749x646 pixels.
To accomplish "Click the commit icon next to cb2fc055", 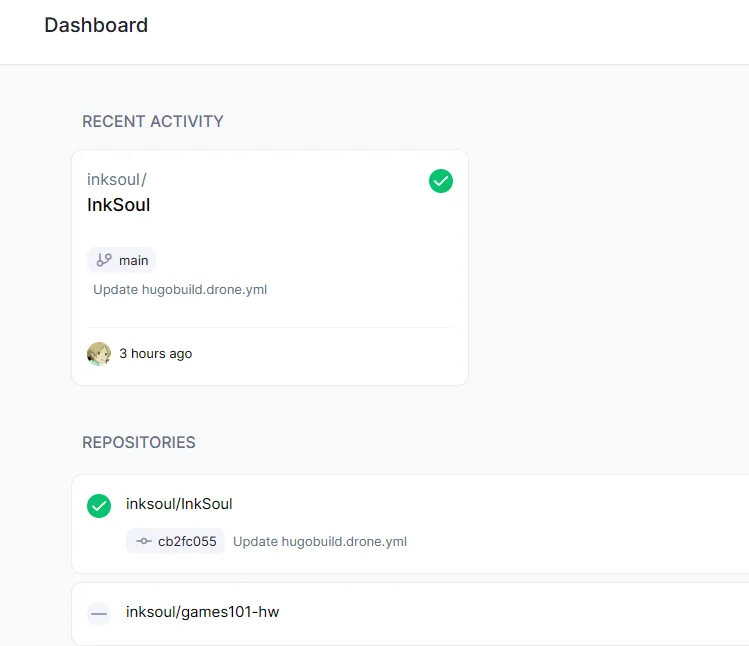I will (x=144, y=542).
